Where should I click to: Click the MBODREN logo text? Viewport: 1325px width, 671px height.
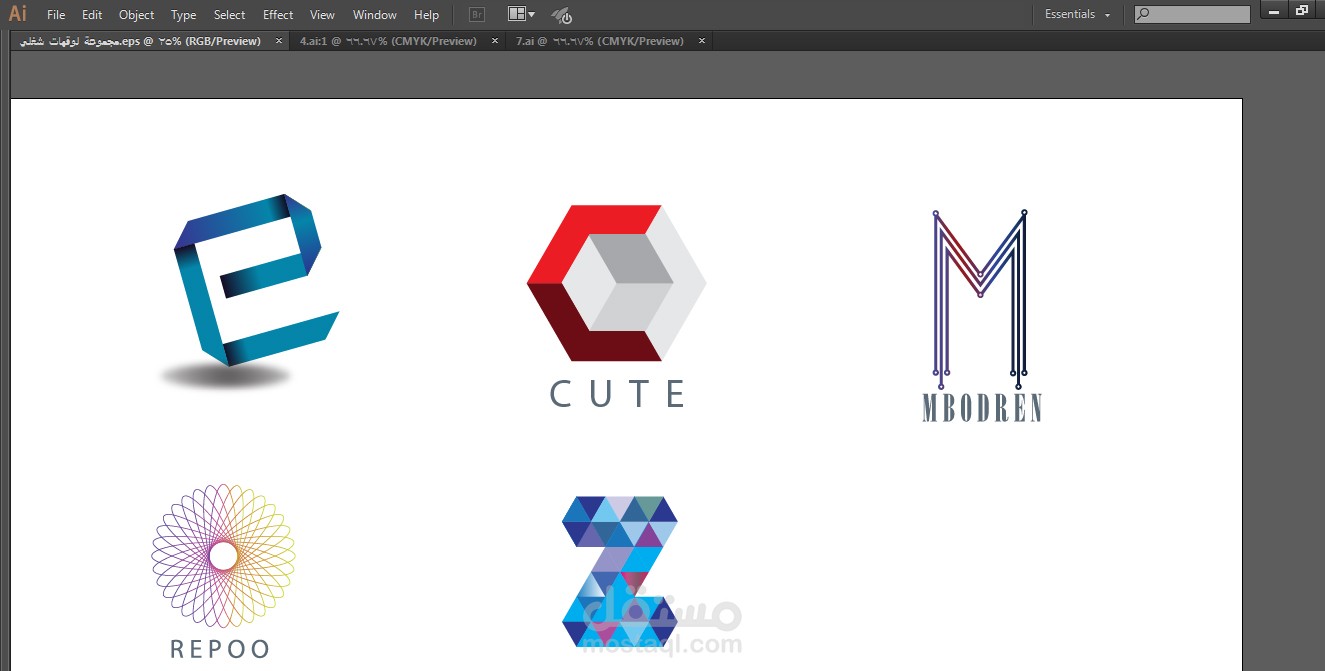point(982,408)
